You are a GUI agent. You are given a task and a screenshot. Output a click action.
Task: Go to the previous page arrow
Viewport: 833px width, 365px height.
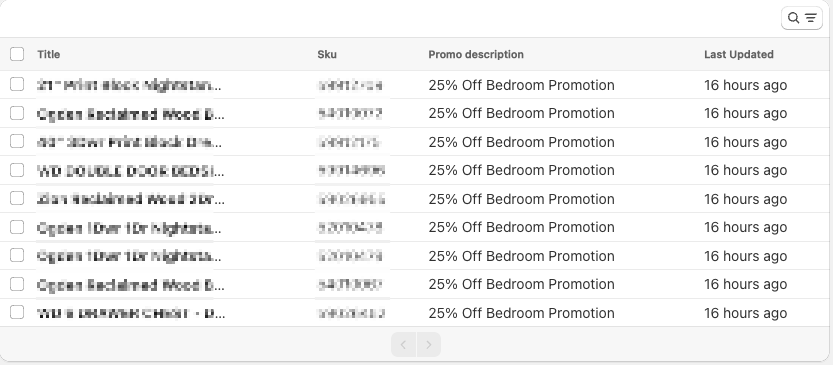click(404, 345)
